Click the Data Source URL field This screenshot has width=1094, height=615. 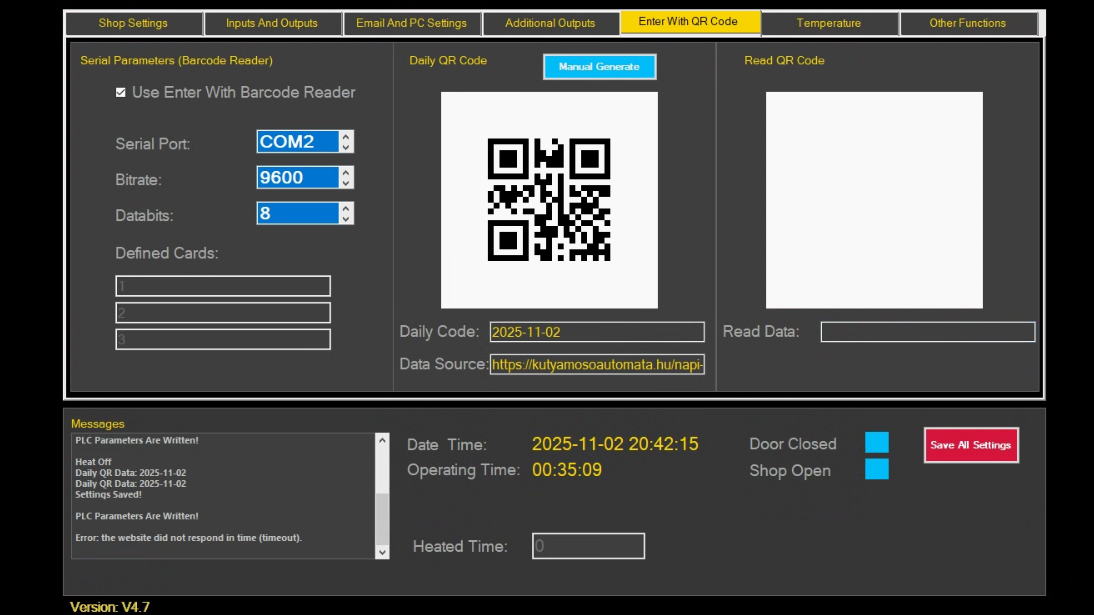pos(597,364)
